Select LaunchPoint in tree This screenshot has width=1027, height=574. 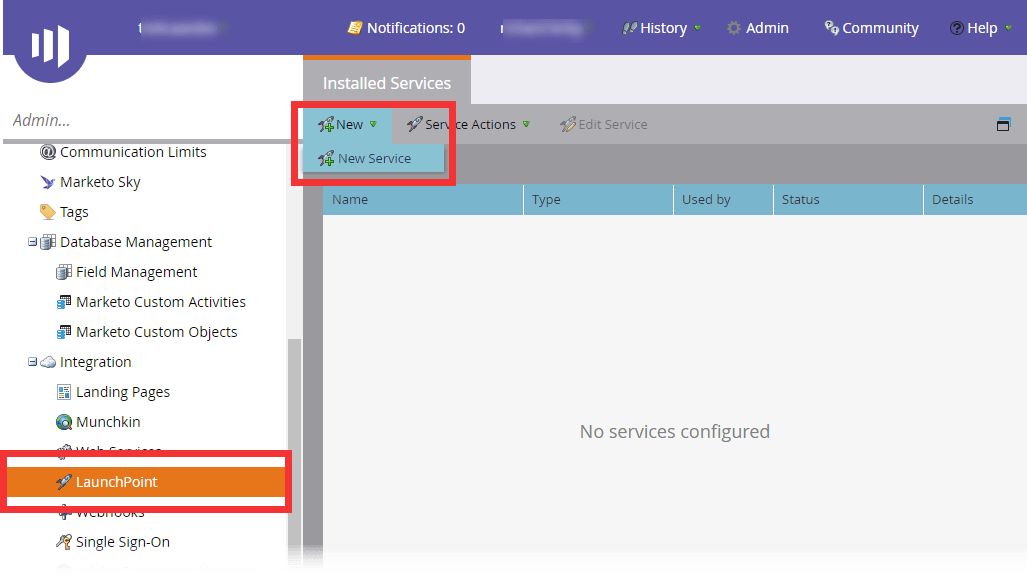point(146,482)
